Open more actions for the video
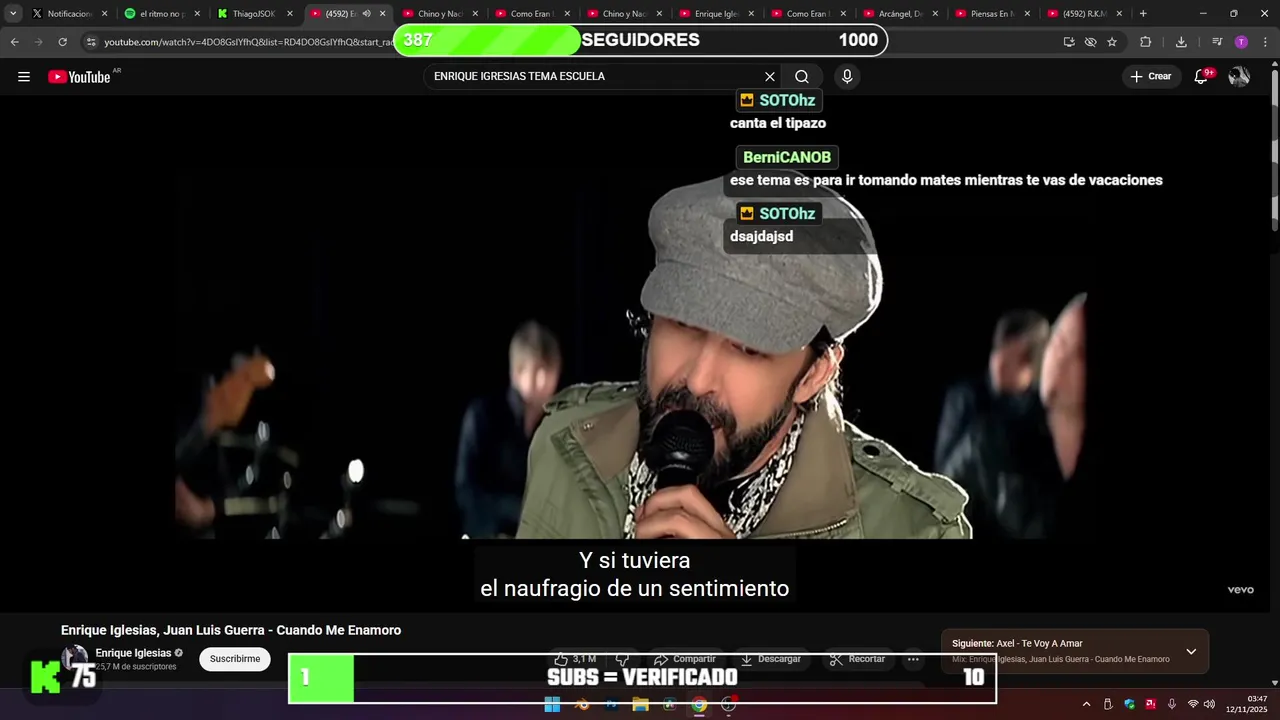This screenshot has height=720, width=1280. coord(913,659)
